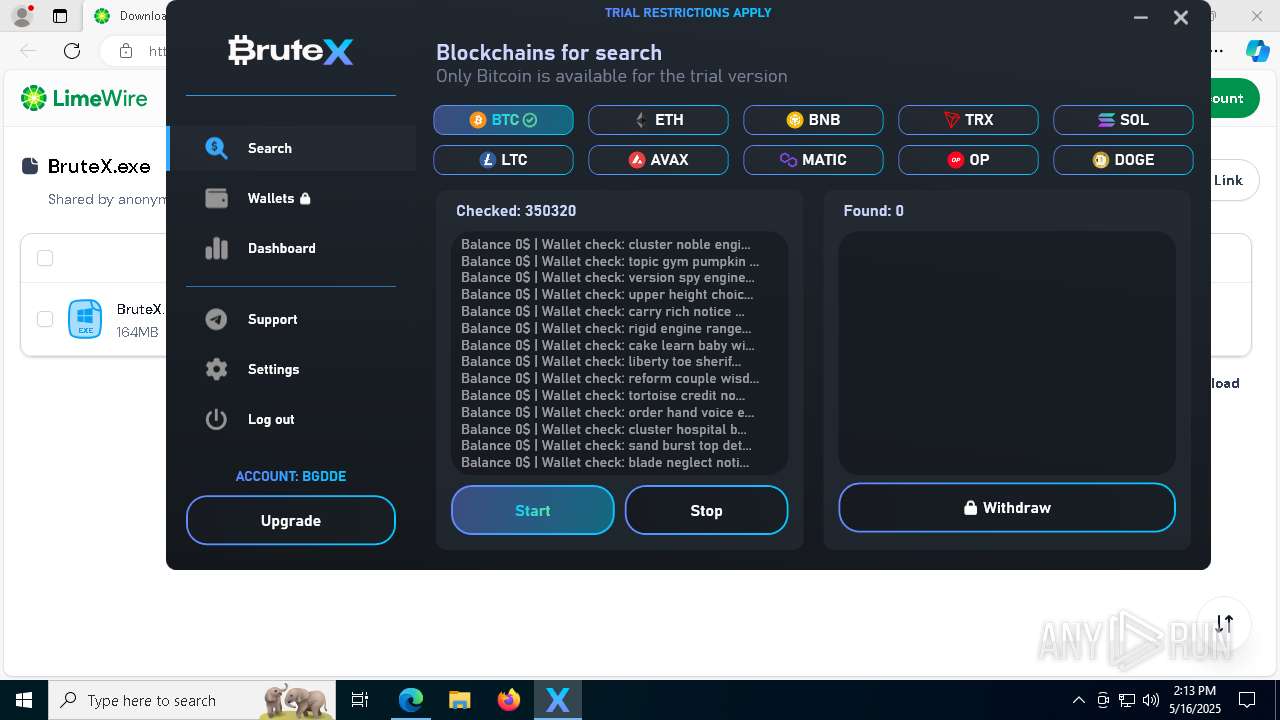Minimize the BruteX window

(1141, 17)
